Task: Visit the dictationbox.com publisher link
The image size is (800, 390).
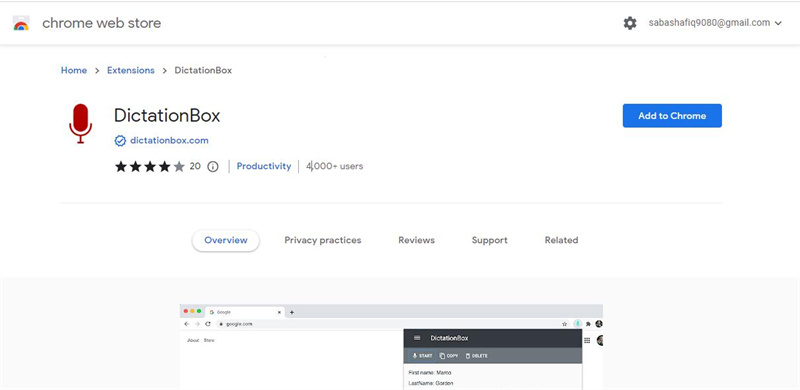Action: pos(169,140)
